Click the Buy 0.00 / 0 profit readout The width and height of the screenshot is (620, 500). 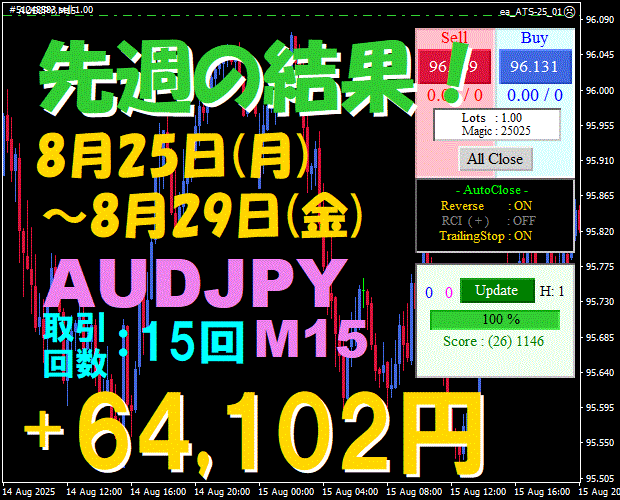point(534,93)
